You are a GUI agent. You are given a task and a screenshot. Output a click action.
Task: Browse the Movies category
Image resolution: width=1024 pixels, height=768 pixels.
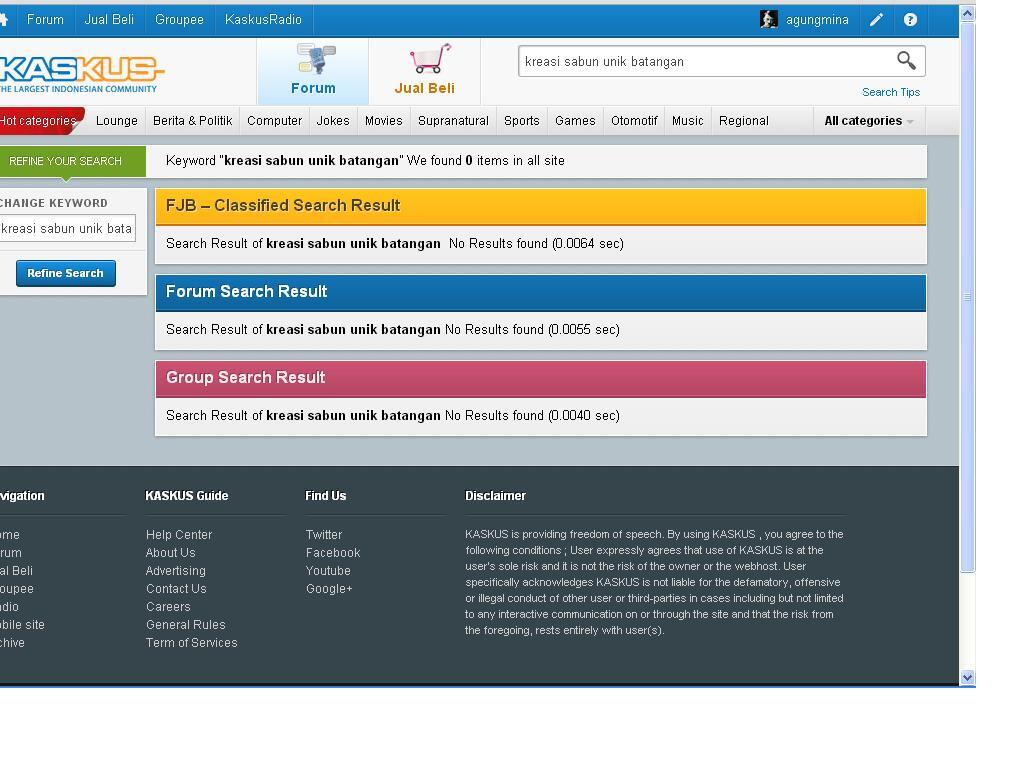tap(384, 121)
